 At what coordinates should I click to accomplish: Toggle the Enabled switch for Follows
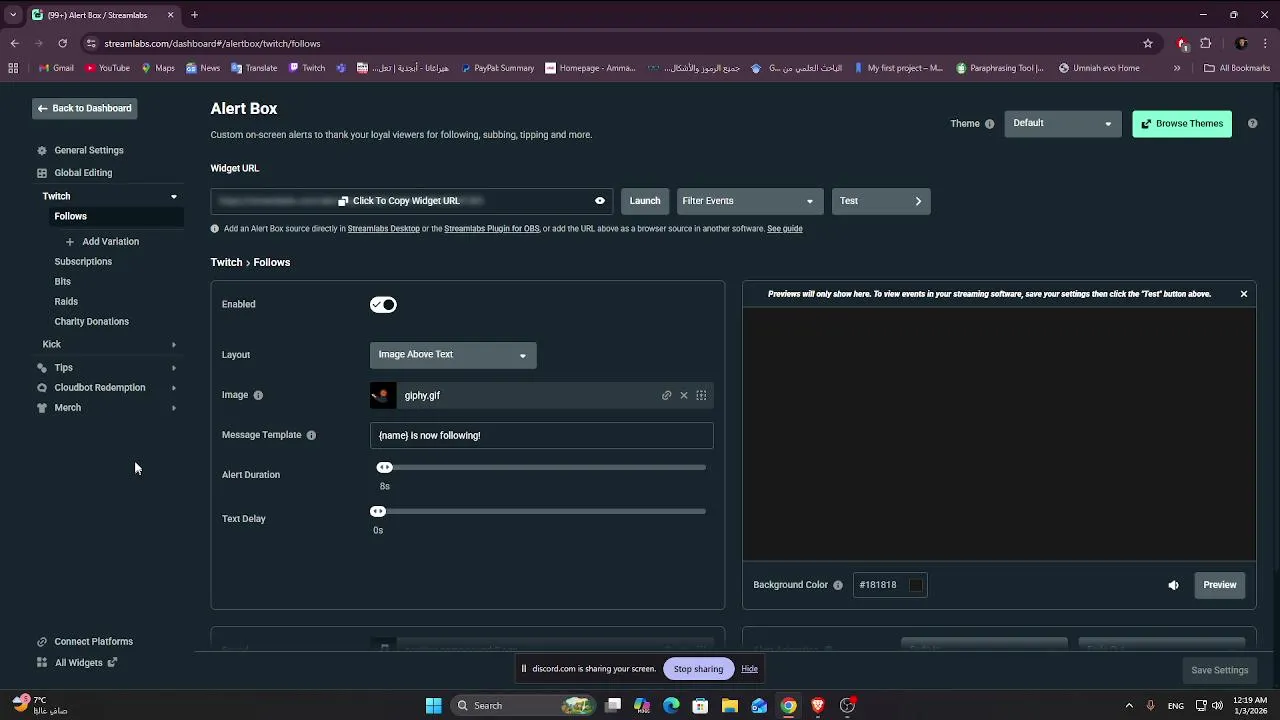pyautogui.click(x=383, y=305)
